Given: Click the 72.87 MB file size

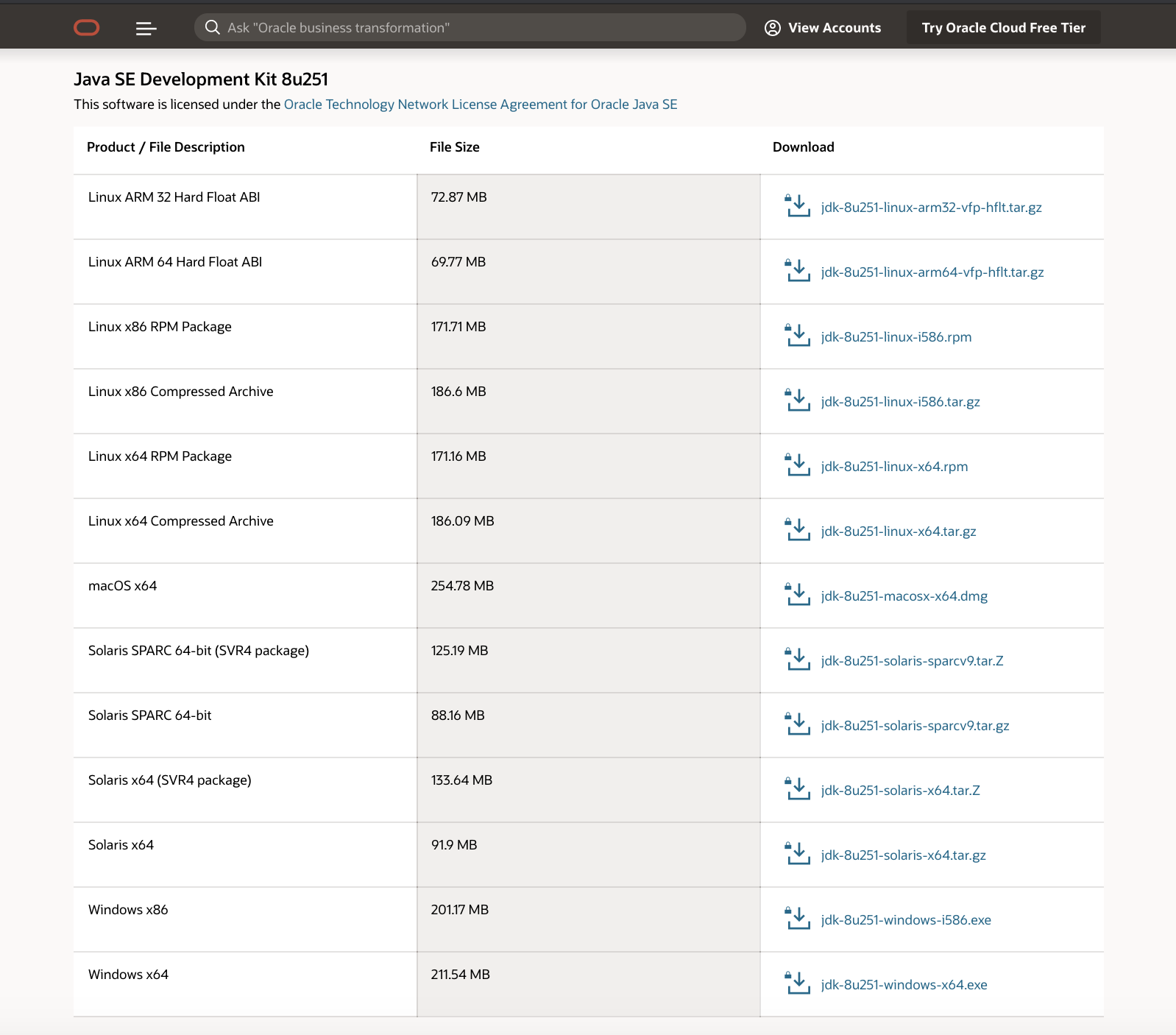Looking at the screenshot, I should [459, 197].
